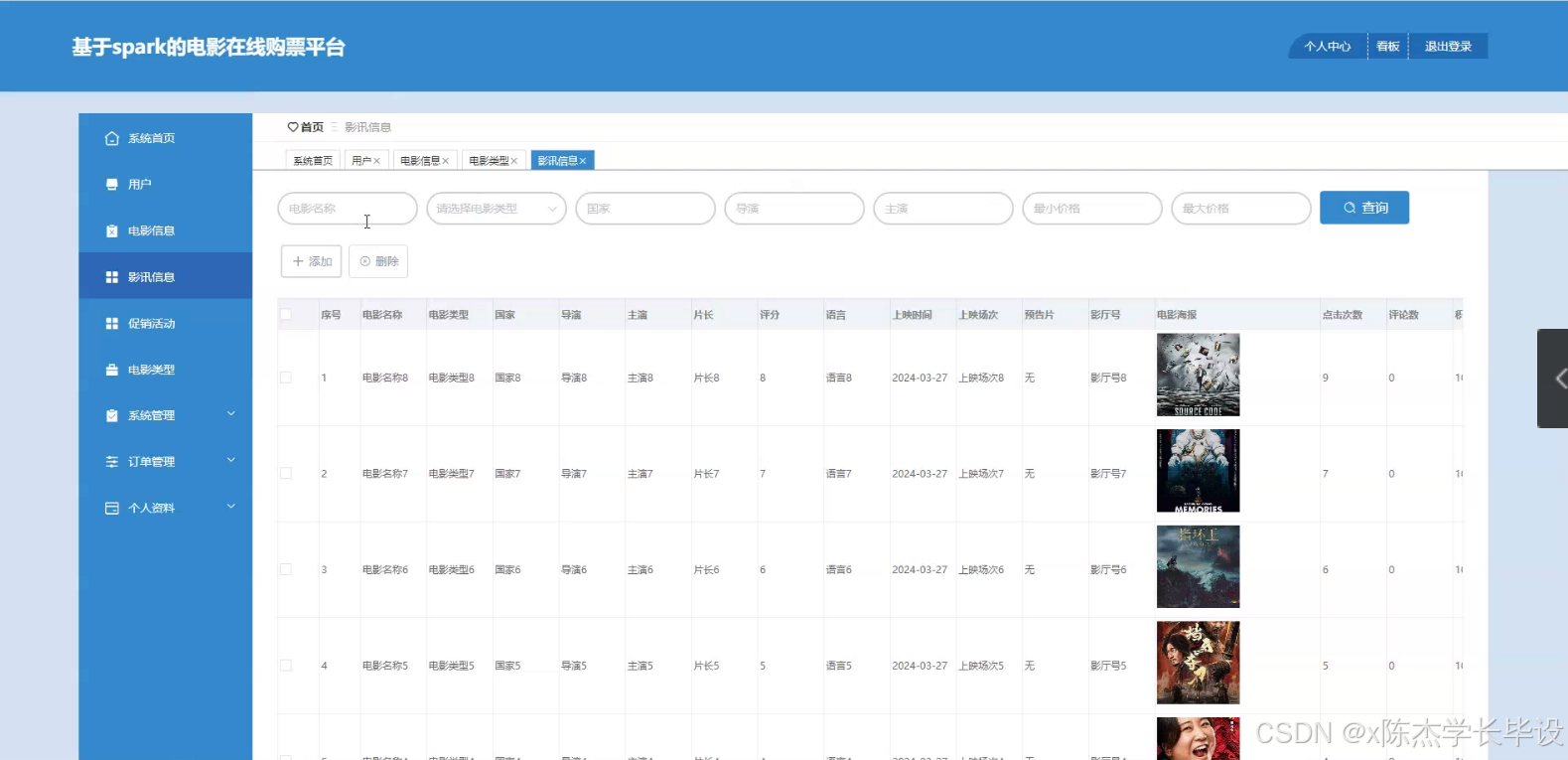
Task: Open the Source Code poster thumbnail
Action: 1199,375
